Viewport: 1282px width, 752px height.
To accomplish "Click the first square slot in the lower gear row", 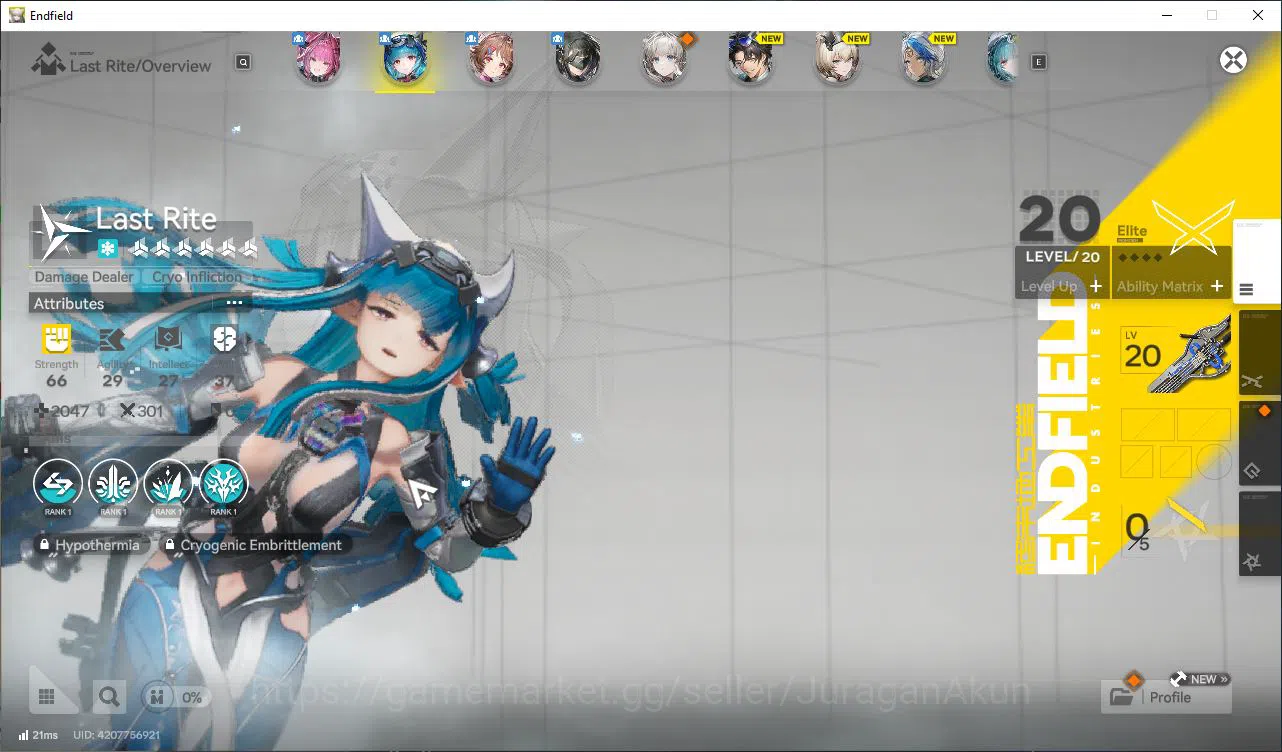I will [x=1137, y=462].
